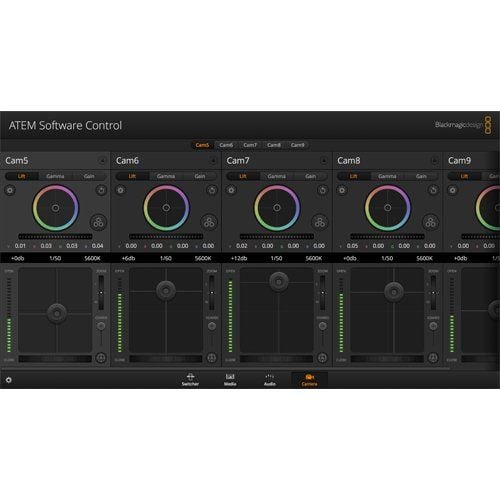
Task: Click Cam5 coarse slider knob
Action: 101,326
